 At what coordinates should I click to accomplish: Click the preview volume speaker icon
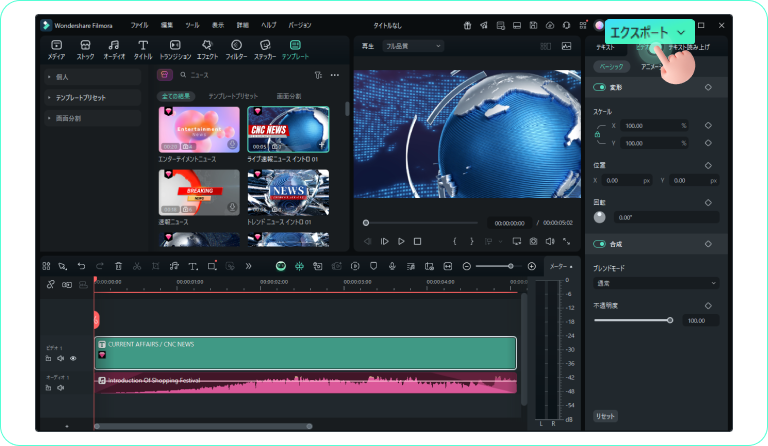click(550, 241)
